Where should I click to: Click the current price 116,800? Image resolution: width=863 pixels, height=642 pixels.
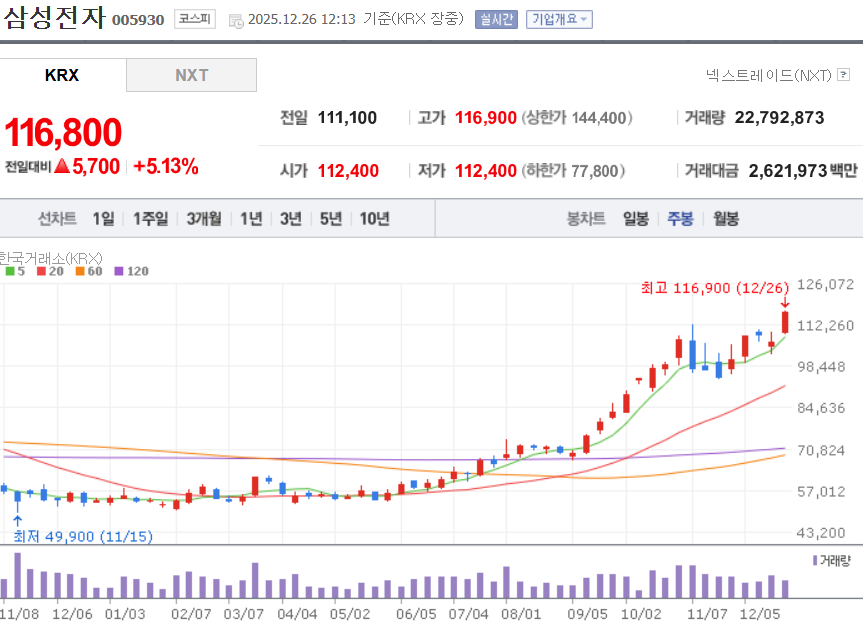pos(63,132)
